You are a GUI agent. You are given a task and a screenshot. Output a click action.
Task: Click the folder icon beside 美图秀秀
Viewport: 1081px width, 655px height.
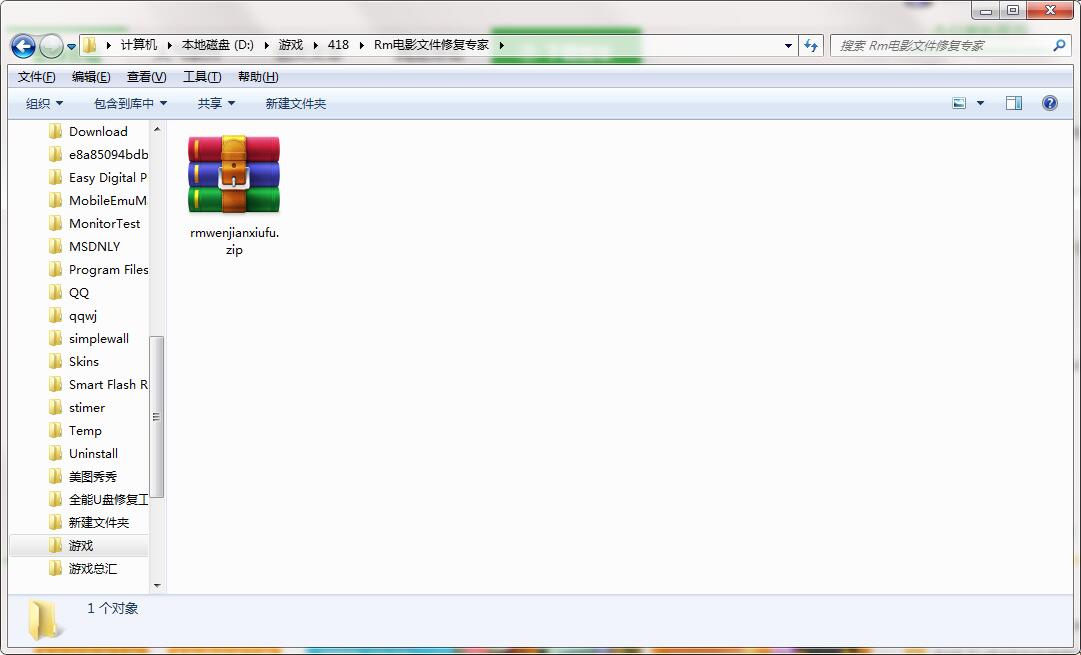click(x=56, y=476)
